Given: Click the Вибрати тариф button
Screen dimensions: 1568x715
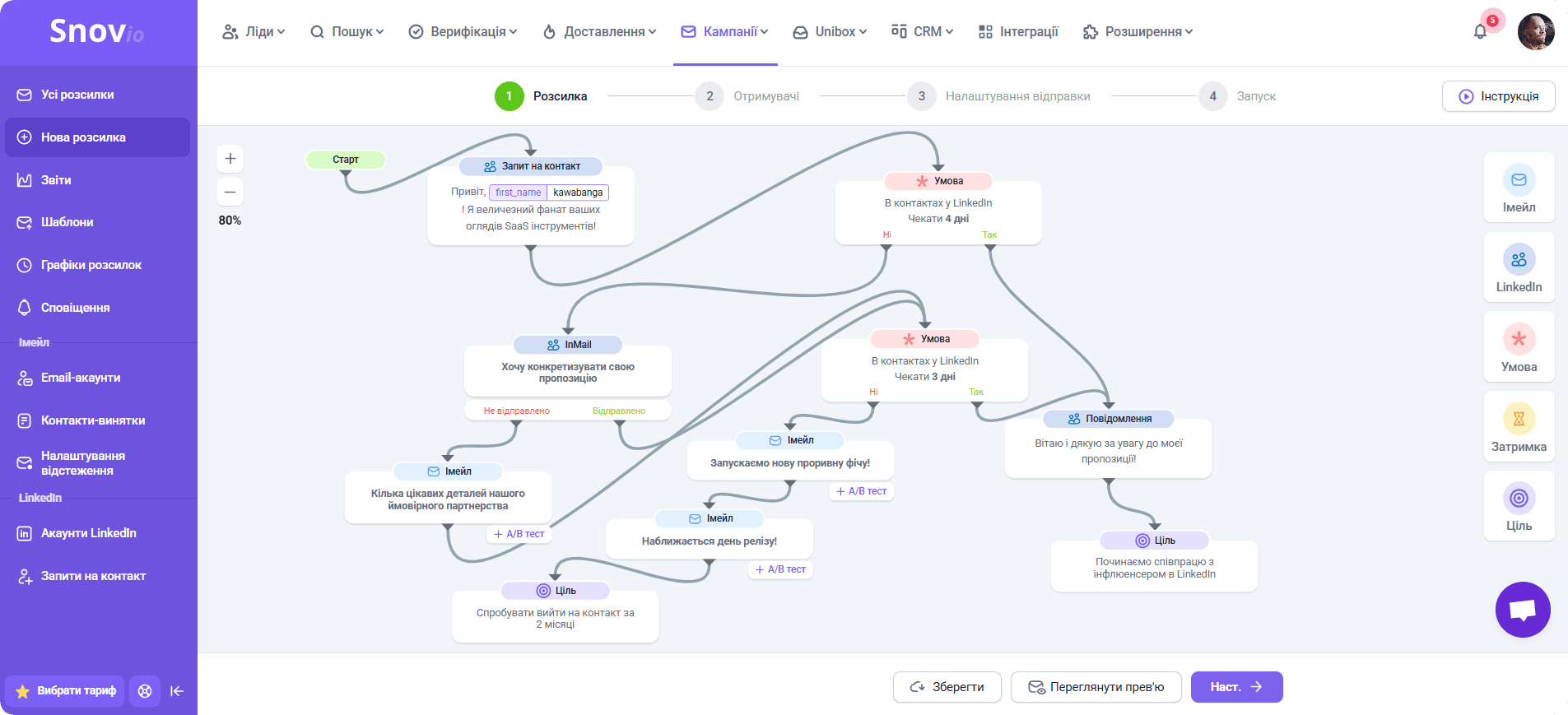Looking at the screenshot, I should click(x=65, y=691).
